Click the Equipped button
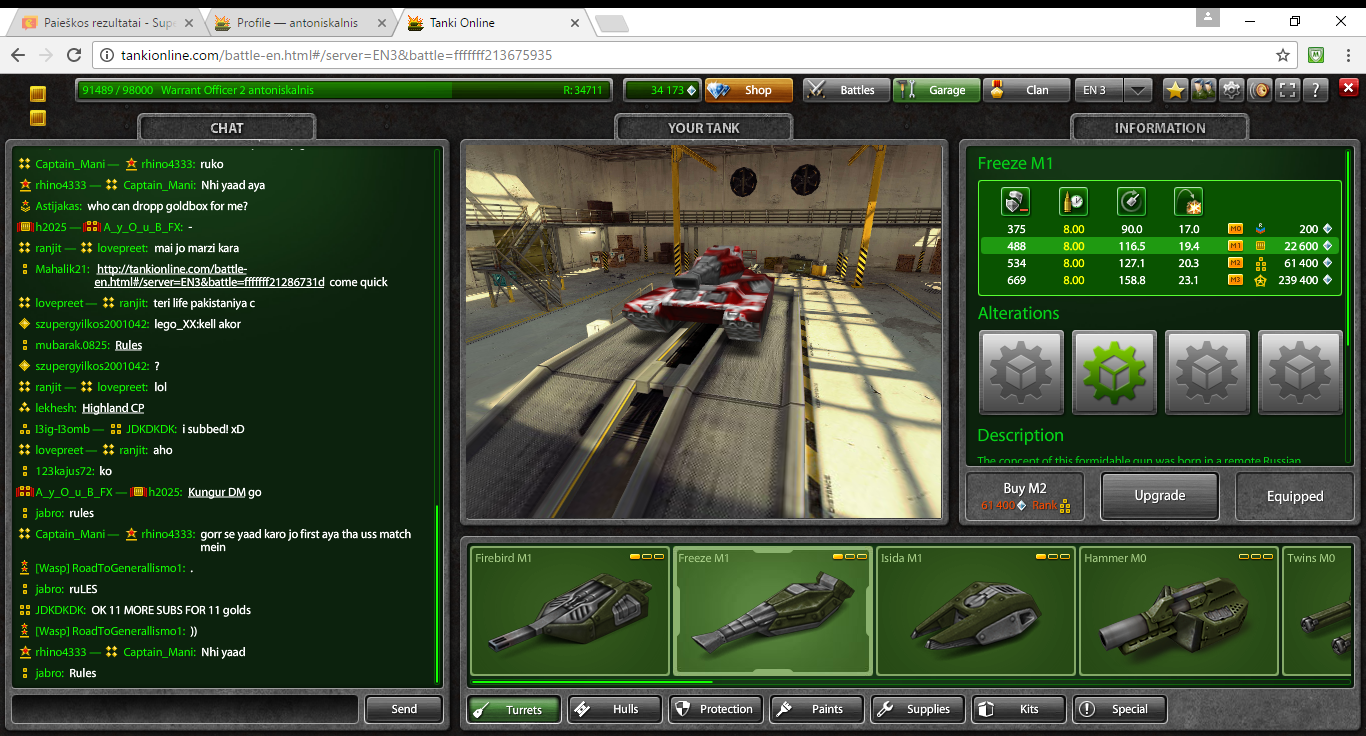The image size is (1366, 736). 1295,496
